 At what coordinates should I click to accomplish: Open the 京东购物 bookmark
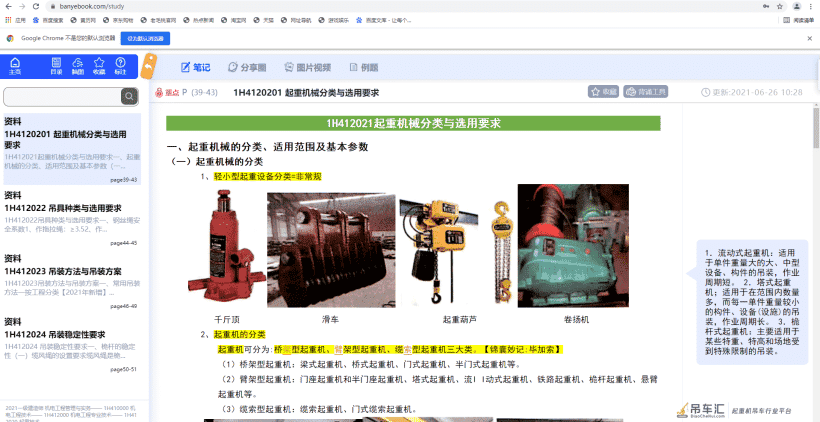119,20
